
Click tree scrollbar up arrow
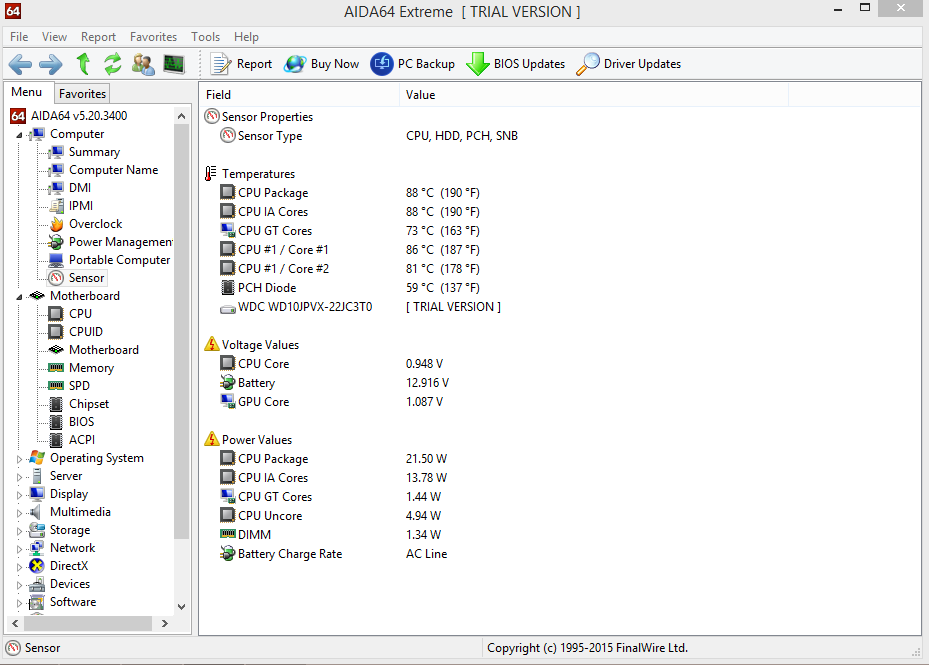pyautogui.click(x=181, y=116)
